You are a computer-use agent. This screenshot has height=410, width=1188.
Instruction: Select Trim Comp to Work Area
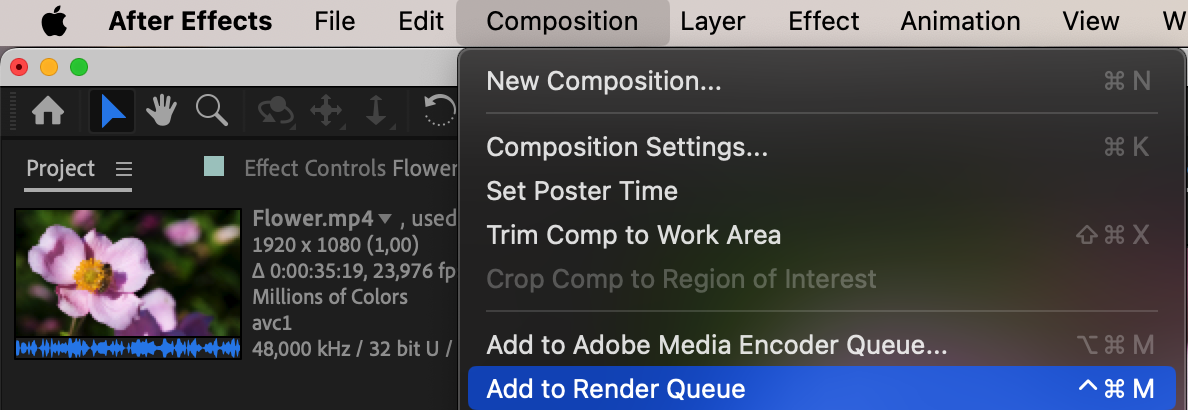pos(633,235)
